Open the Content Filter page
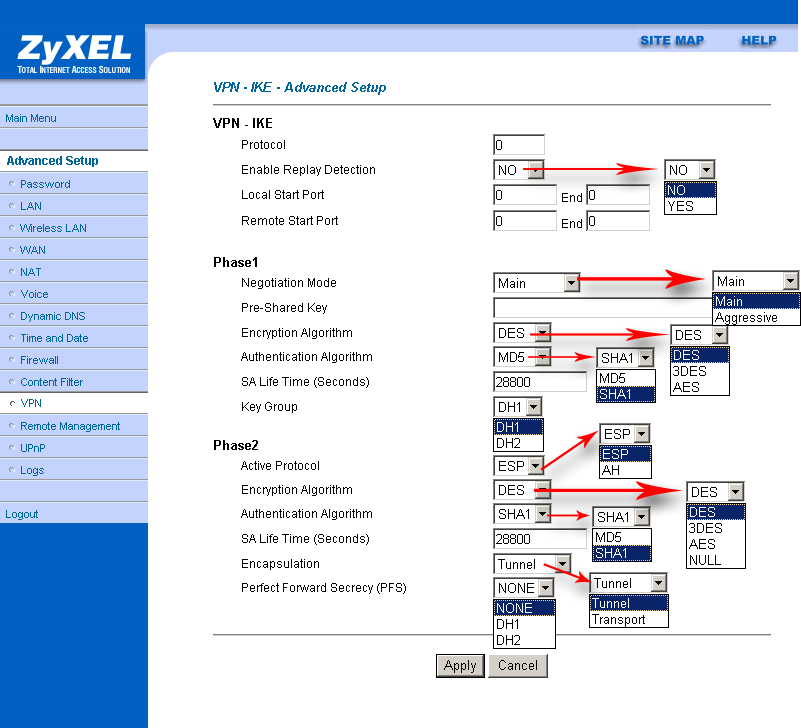Image resolution: width=801 pixels, height=728 pixels. pos(52,382)
